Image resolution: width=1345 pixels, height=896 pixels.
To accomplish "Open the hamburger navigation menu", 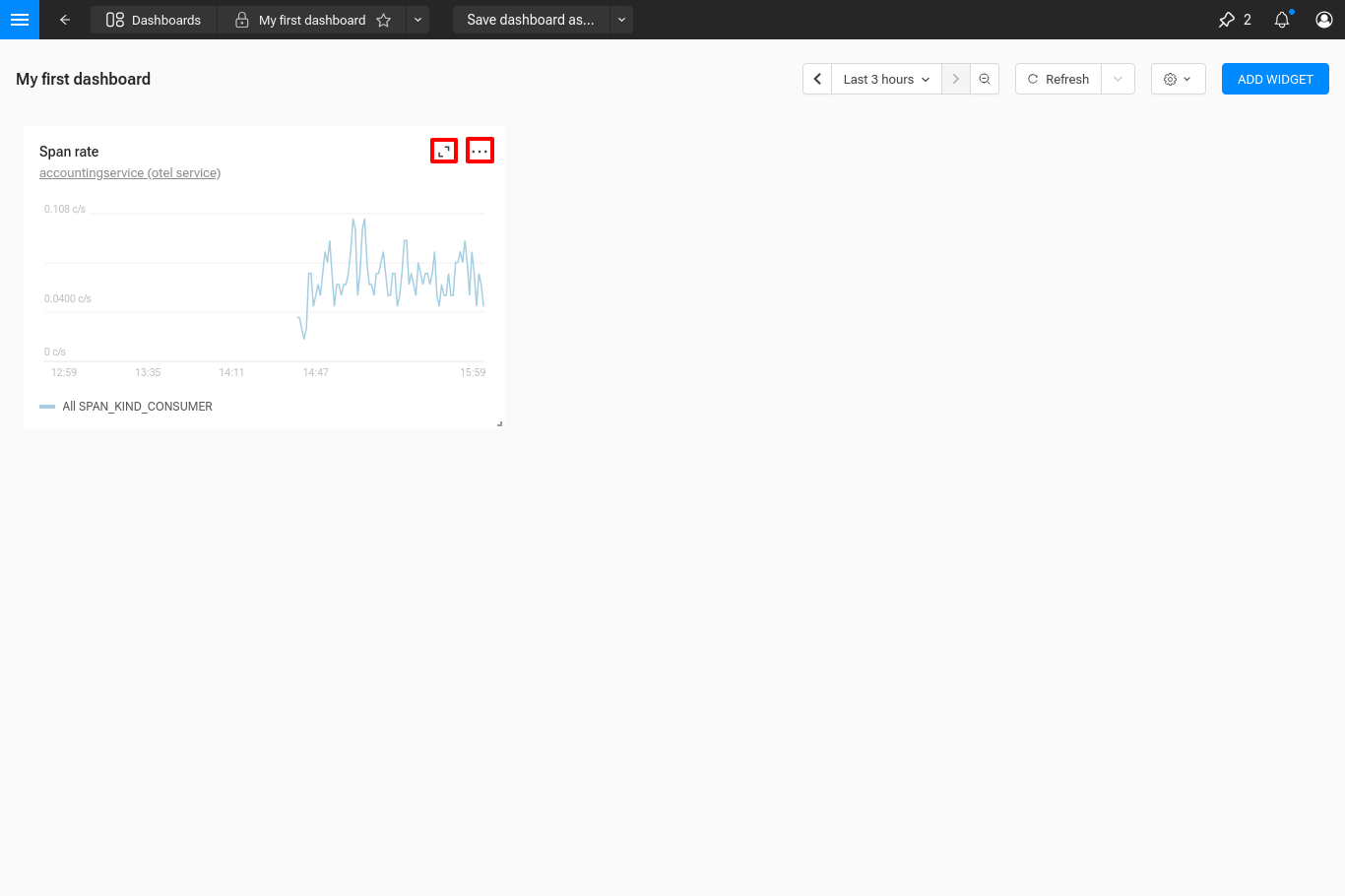I will pyautogui.click(x=20, y=20).
